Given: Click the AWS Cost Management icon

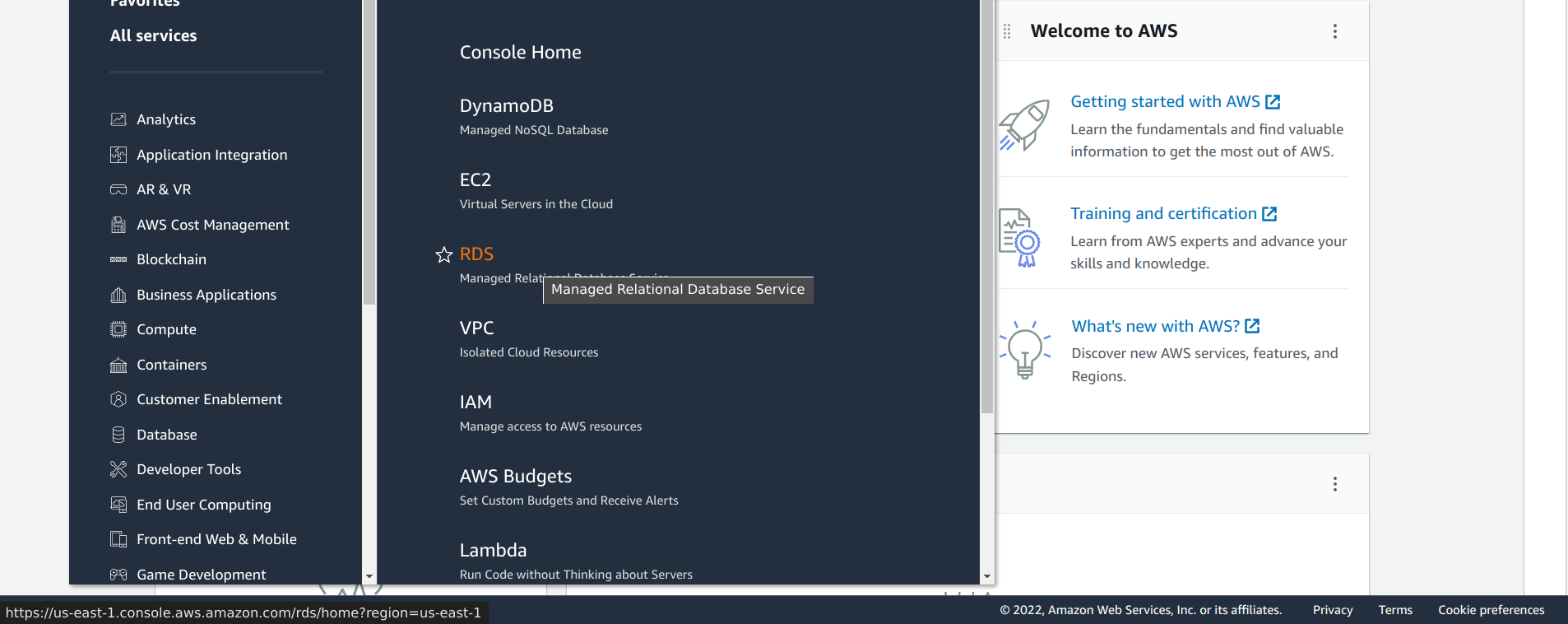Looking at the screenshot, I should (118, 225).
